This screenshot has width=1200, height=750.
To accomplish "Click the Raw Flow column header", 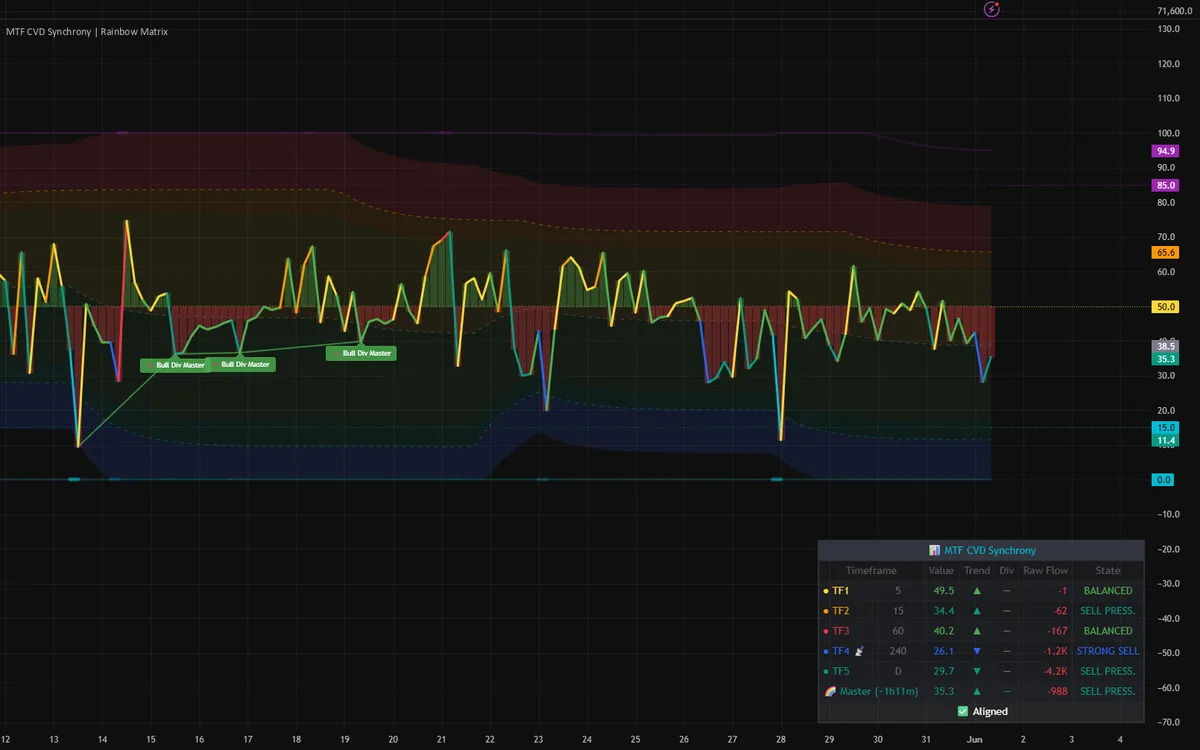I will (1045, 571).
